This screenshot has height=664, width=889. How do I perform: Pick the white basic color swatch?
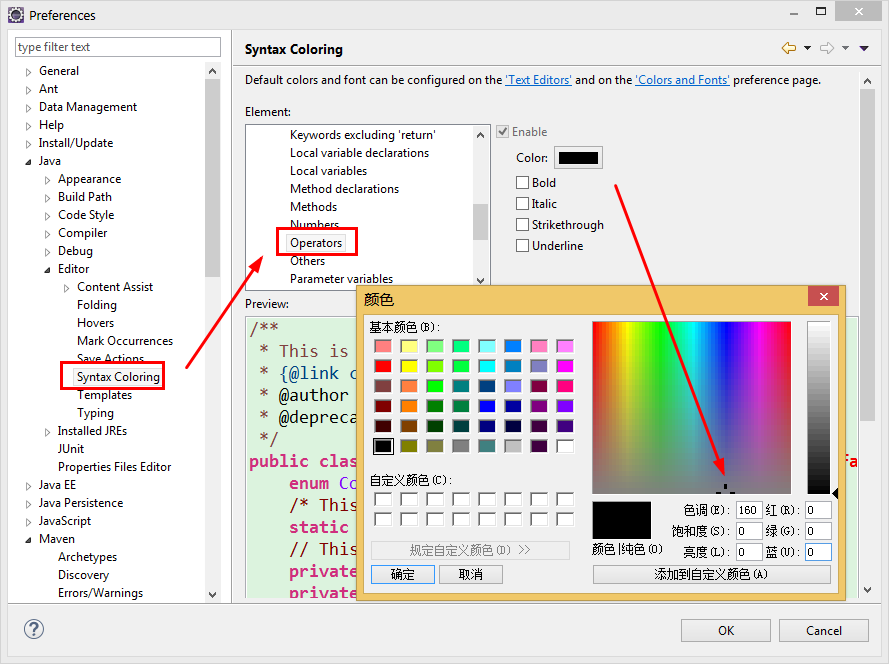pos(565,446)
